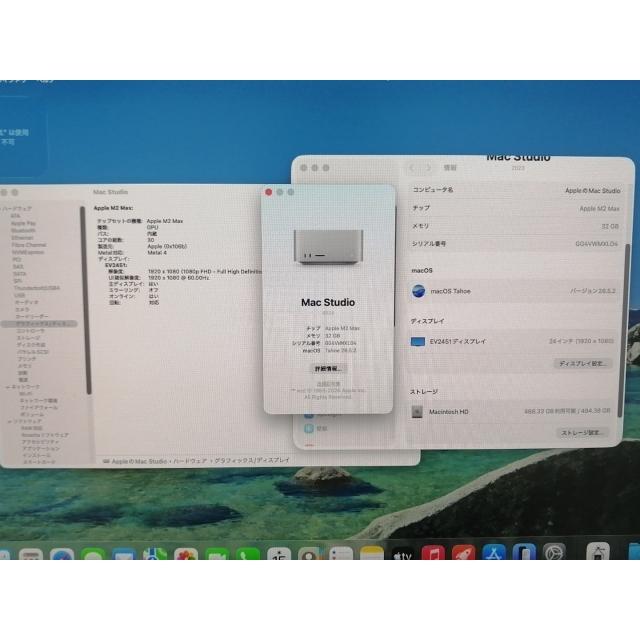
Task: Click the EV2451 display icon
Action: point(418,341)
